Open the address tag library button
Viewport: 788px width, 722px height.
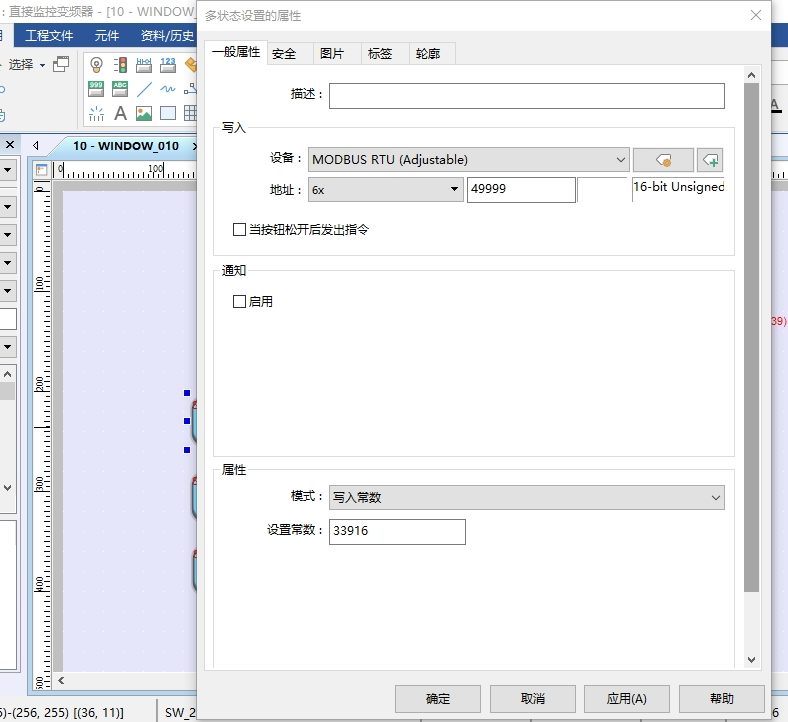(x=662, y=160)
